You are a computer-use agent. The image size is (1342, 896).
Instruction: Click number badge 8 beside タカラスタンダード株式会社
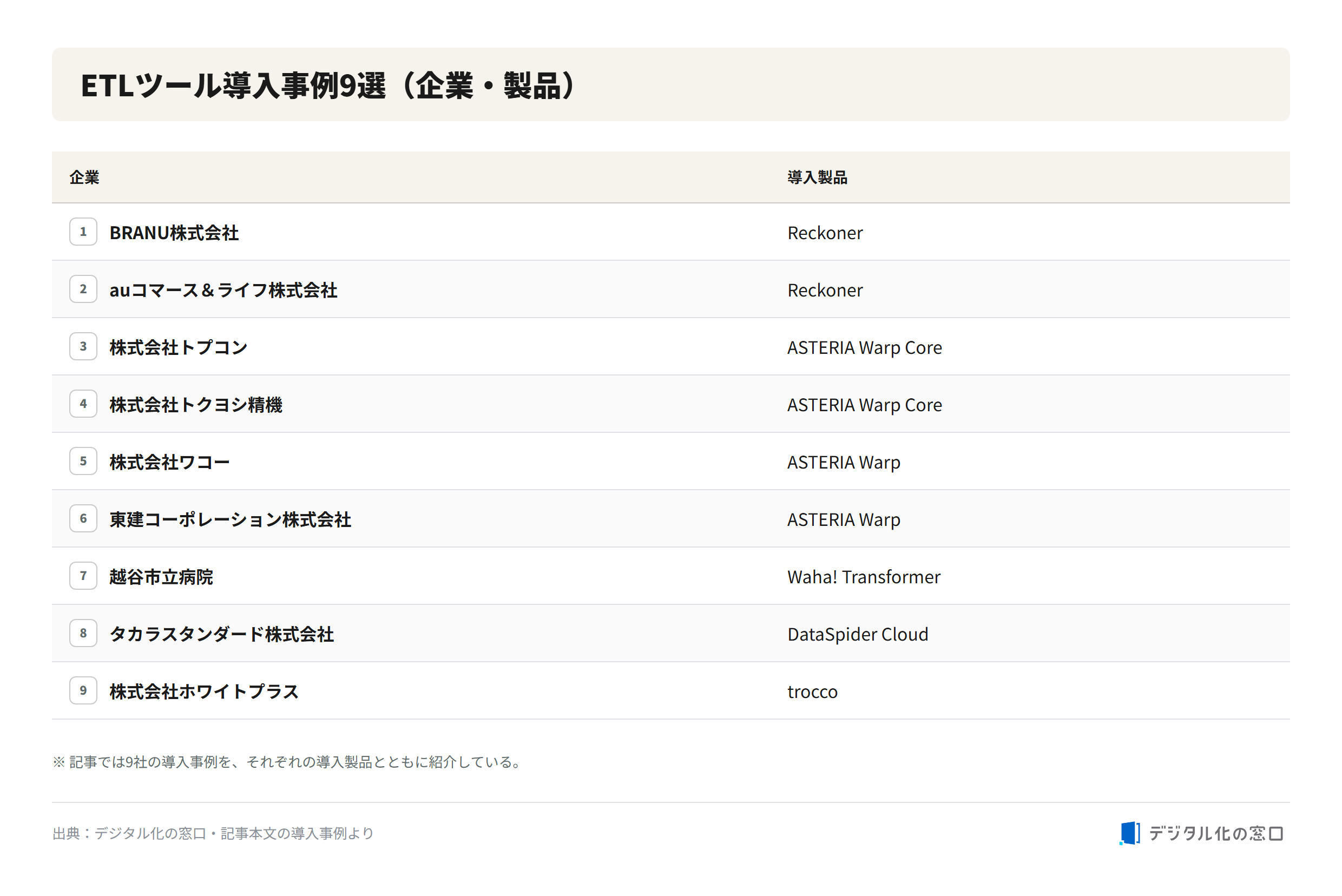pos(83,633)
